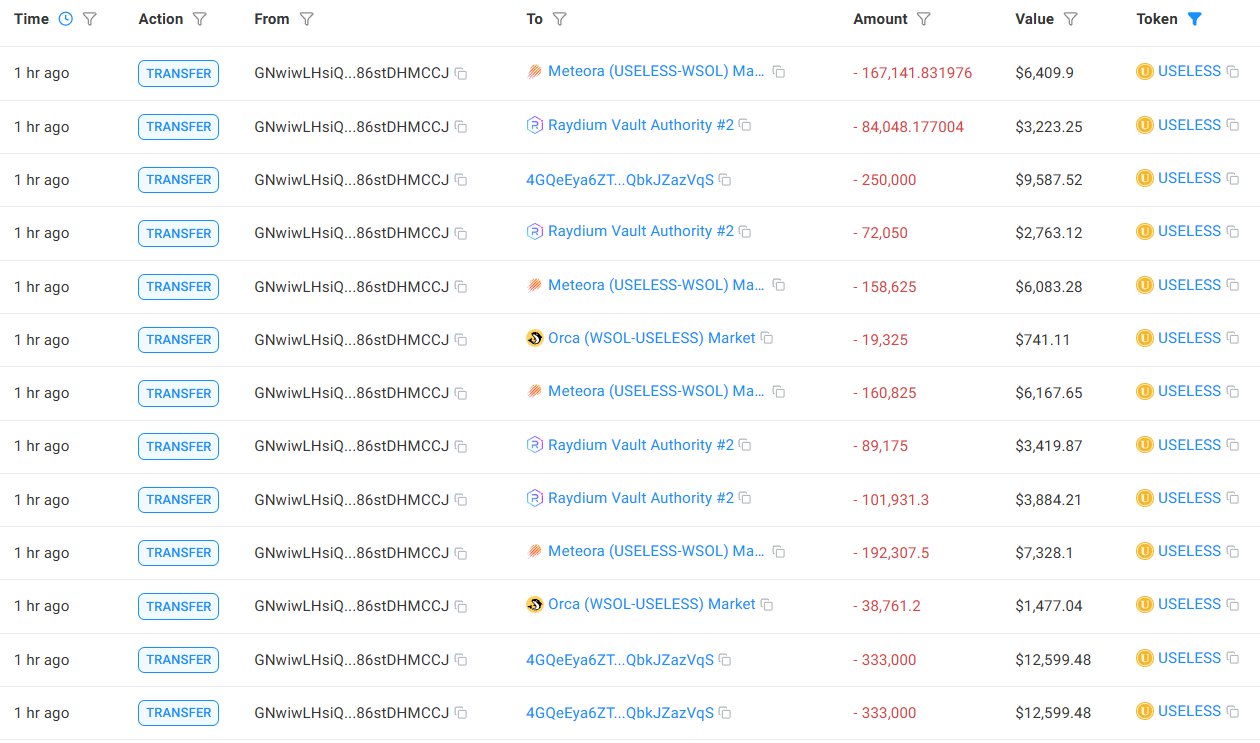The image size is (1260, 743).
Task: Select the value $7,328.1
Action: pyautogui.click(x=1045, y=553)
